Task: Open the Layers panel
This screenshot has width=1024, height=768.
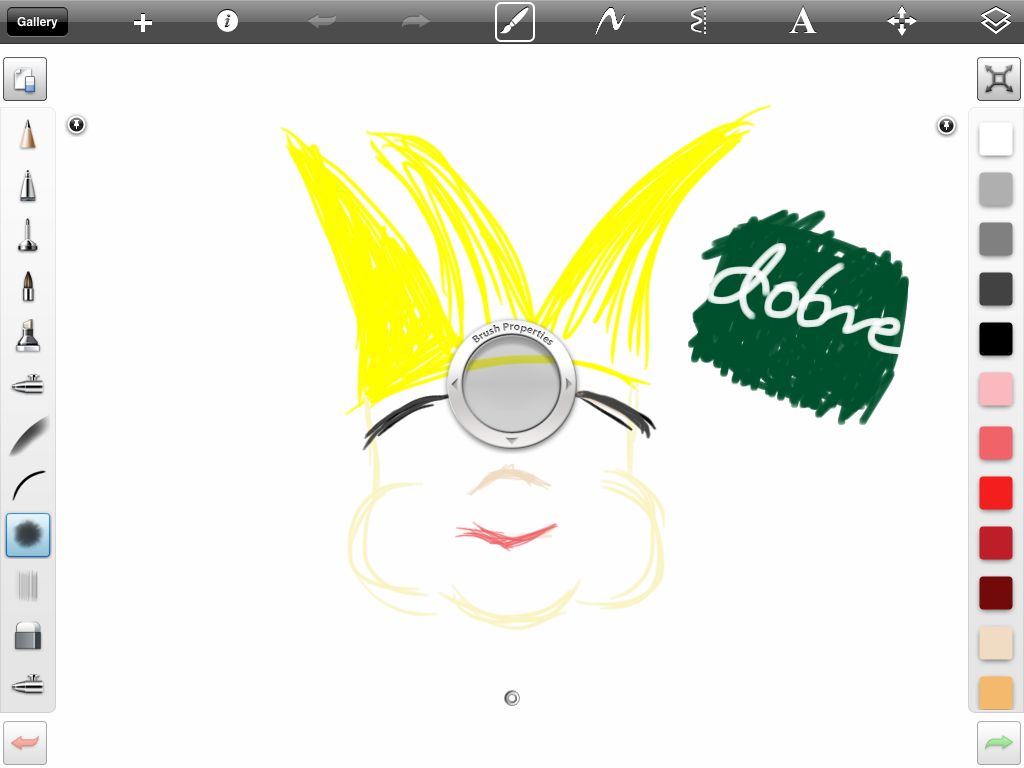Action: pyautogui.click(x=996, y=20)
